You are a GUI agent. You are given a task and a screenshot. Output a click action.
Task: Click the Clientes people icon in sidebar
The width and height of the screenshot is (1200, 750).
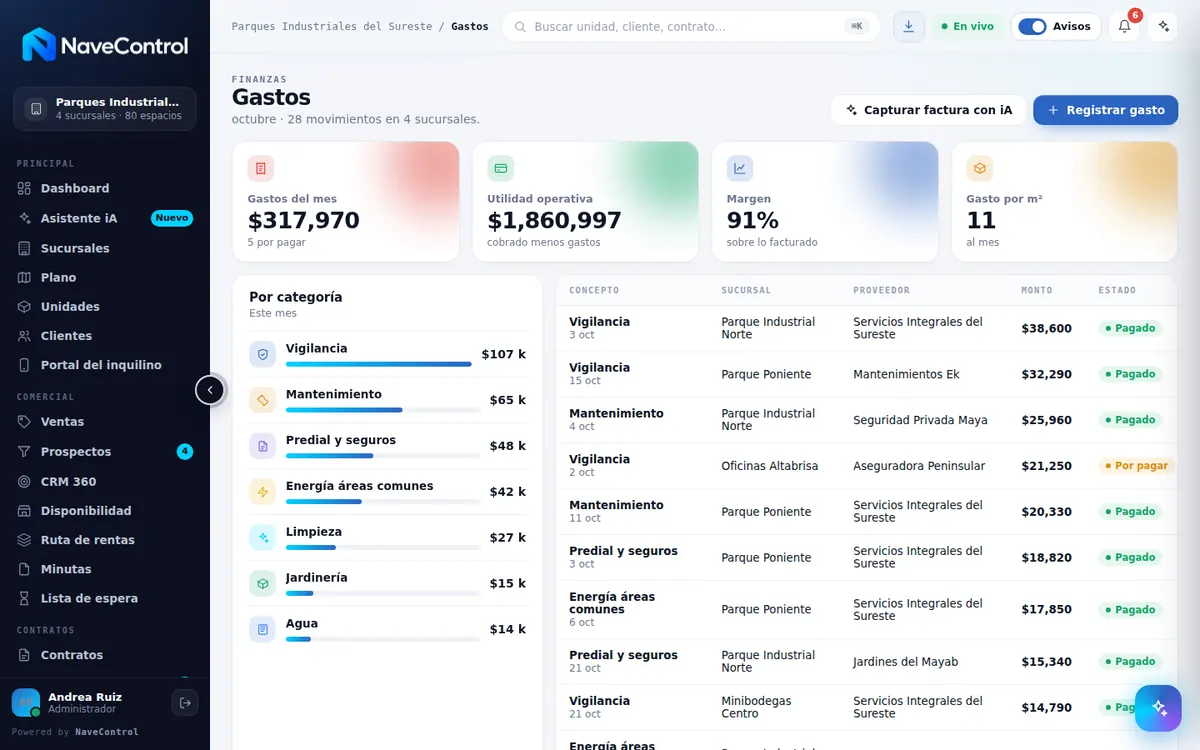coord(25,336)
